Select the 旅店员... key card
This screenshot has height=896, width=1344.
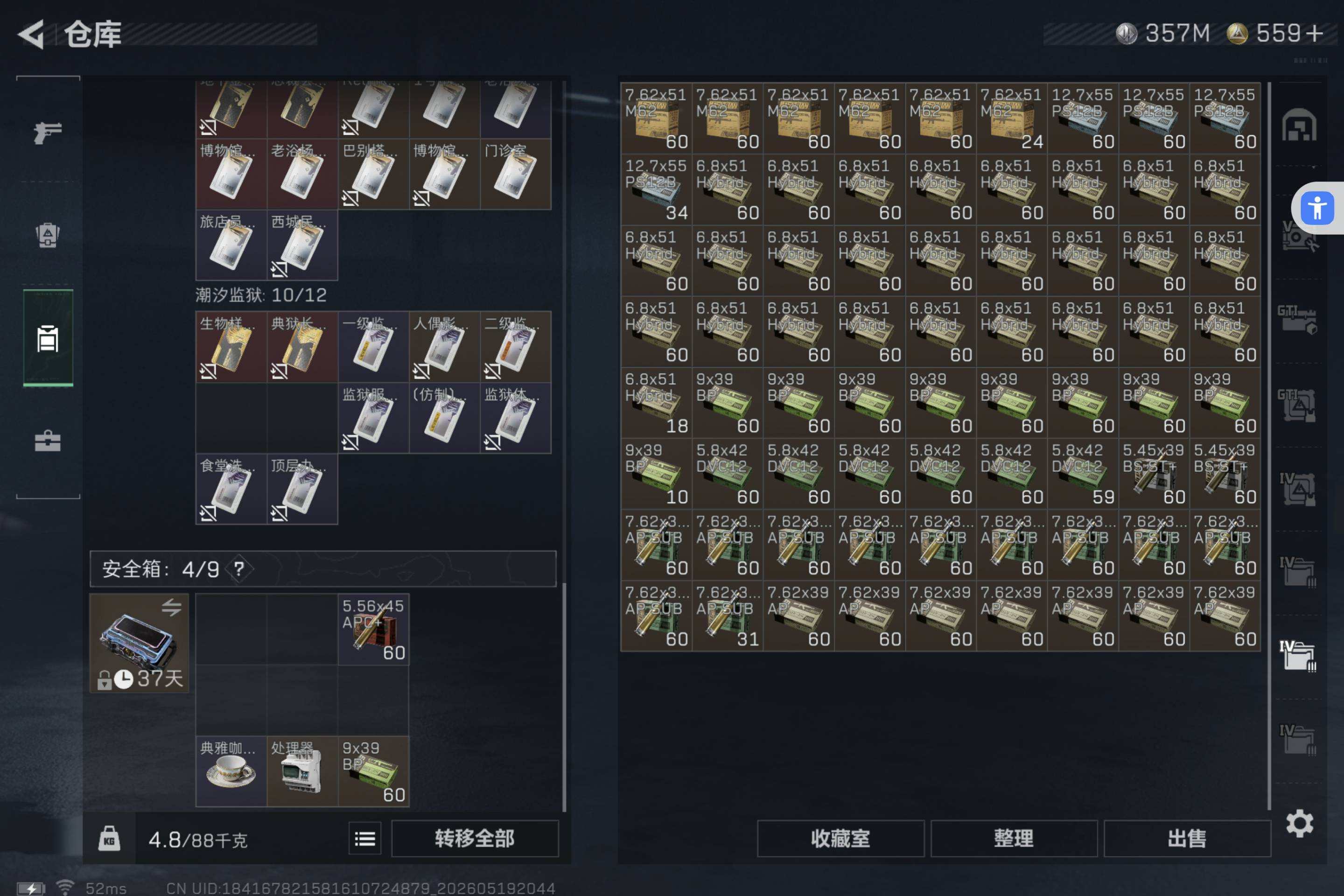click(x=231, y=245)
